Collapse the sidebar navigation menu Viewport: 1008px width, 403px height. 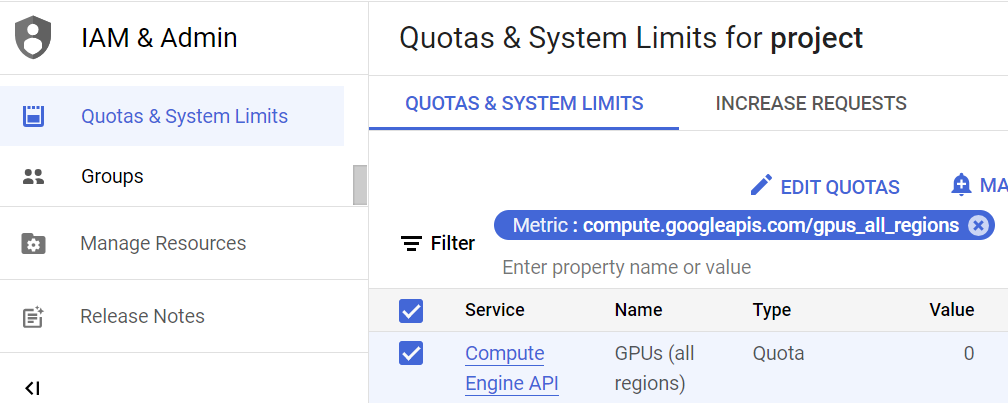coord(32,388)
